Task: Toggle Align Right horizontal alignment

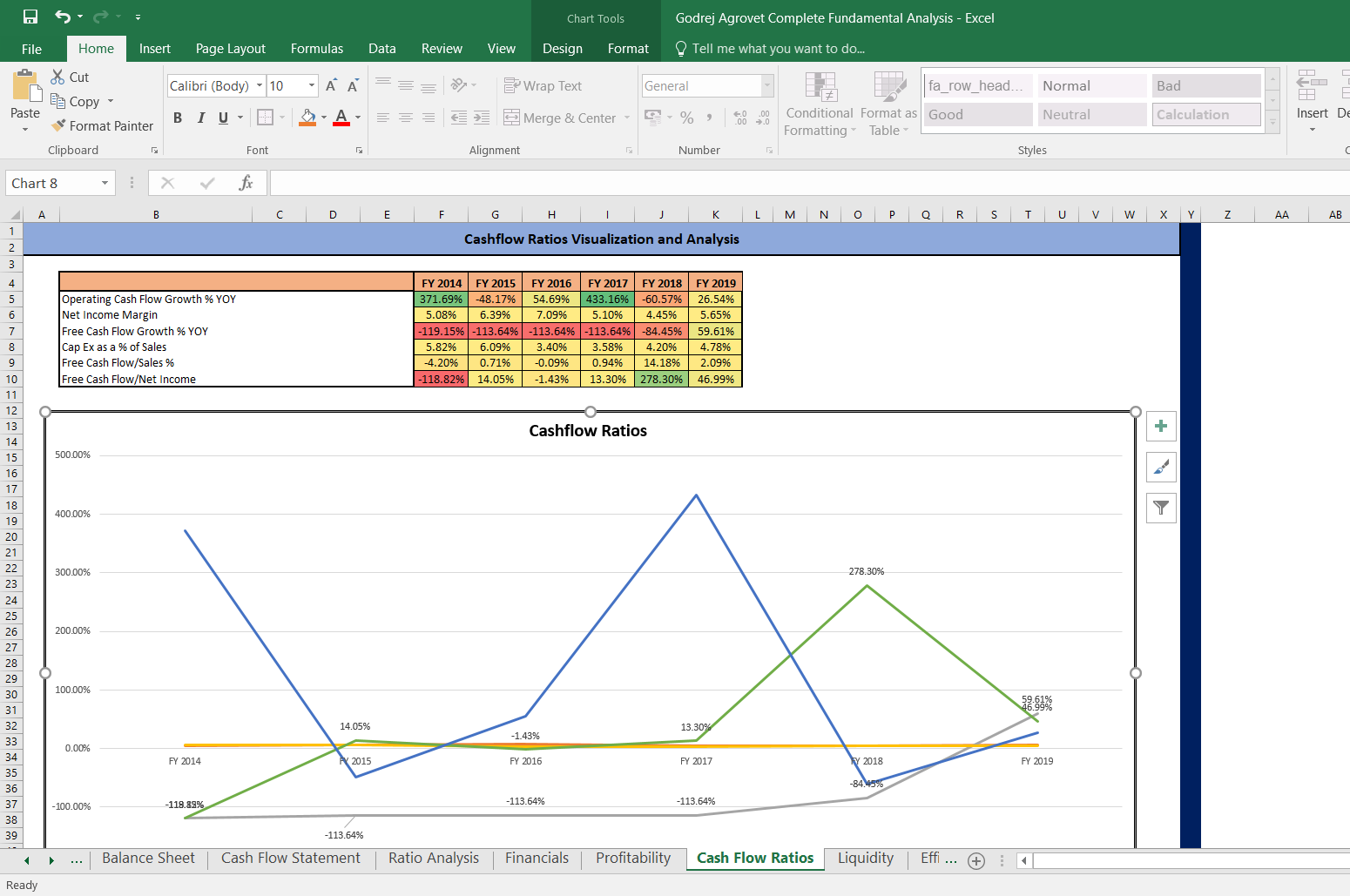Action: [429, 118]
